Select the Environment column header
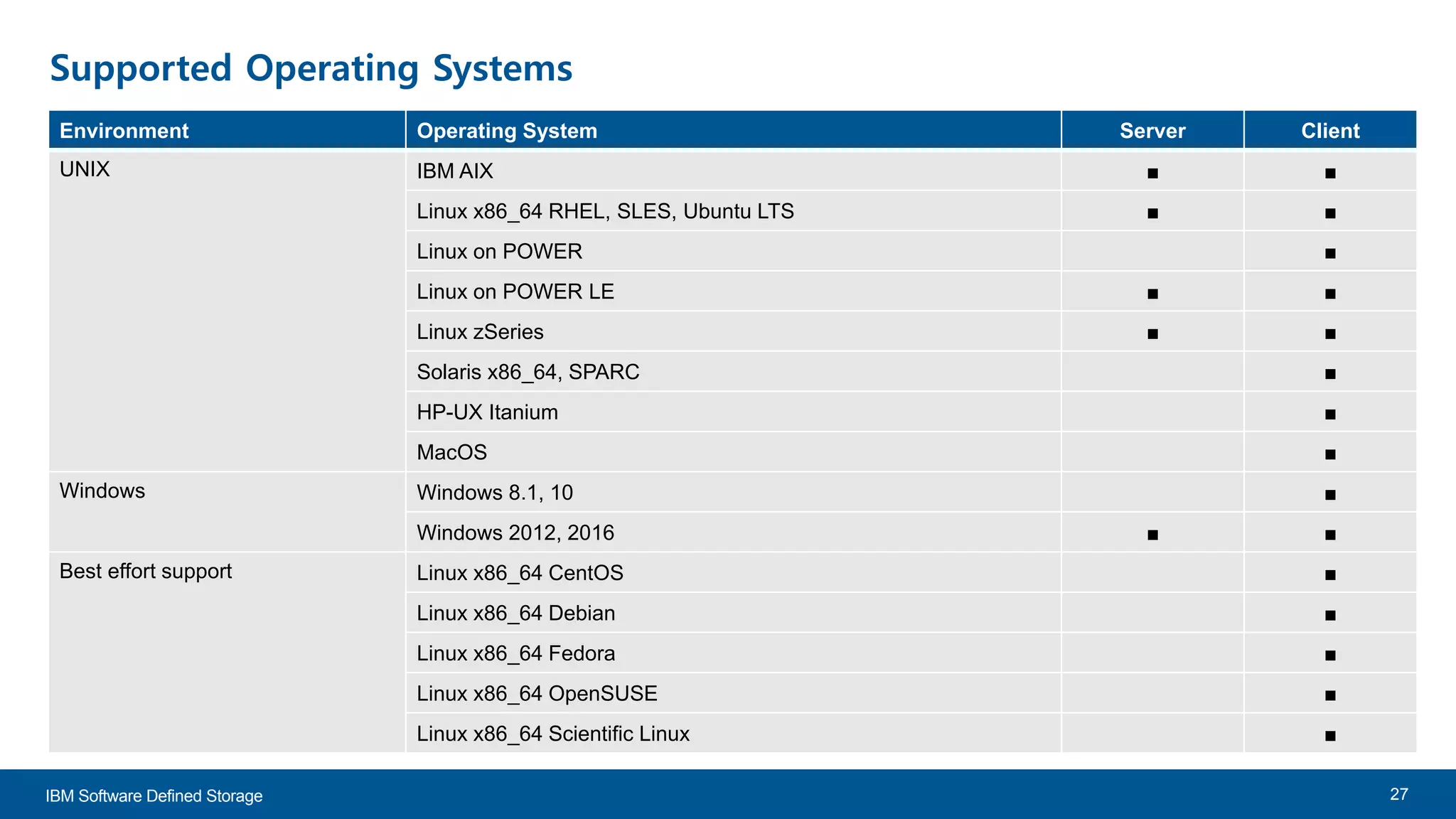1456x819 pixels. click(124, 131)
